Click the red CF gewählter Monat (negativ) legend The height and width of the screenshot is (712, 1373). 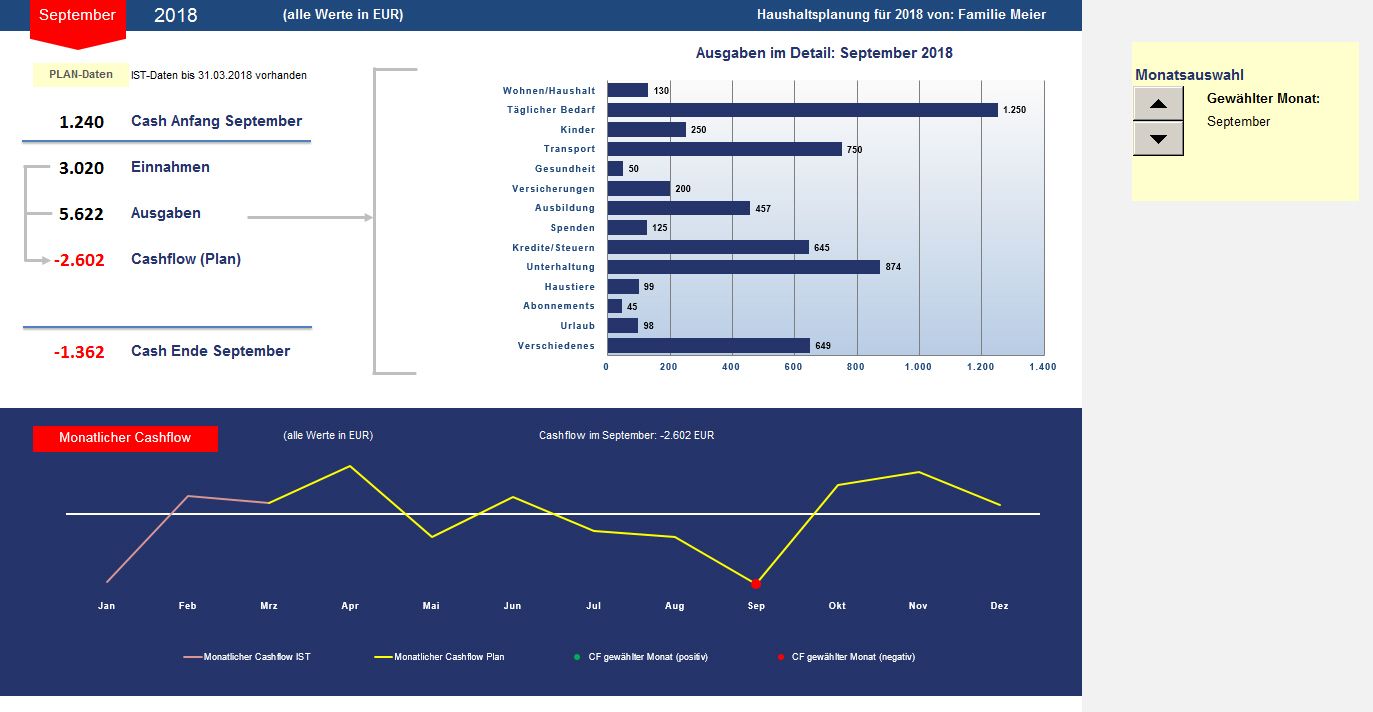click(x=846, y=657)
